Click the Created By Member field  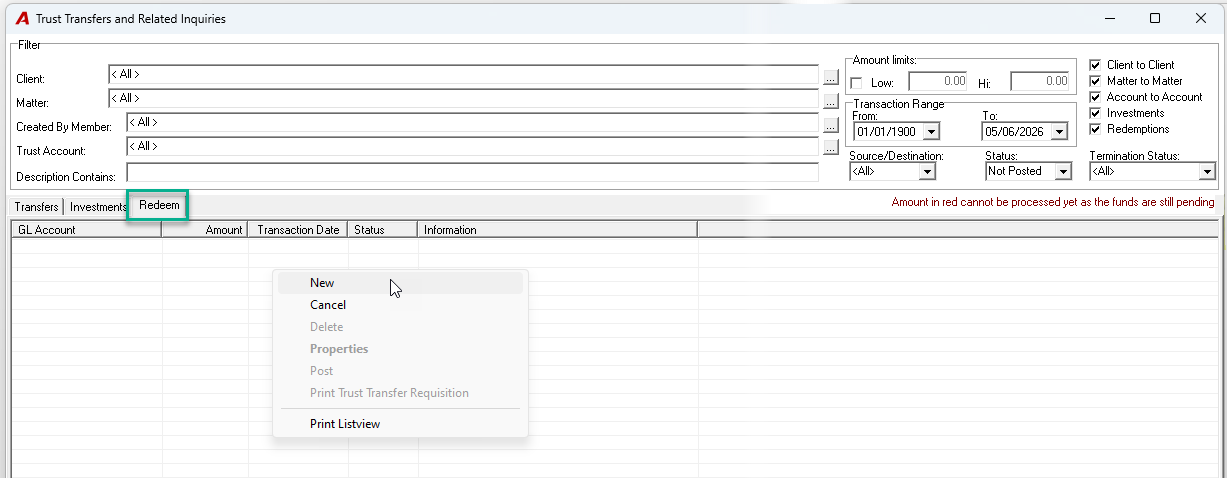click(473, 123)
